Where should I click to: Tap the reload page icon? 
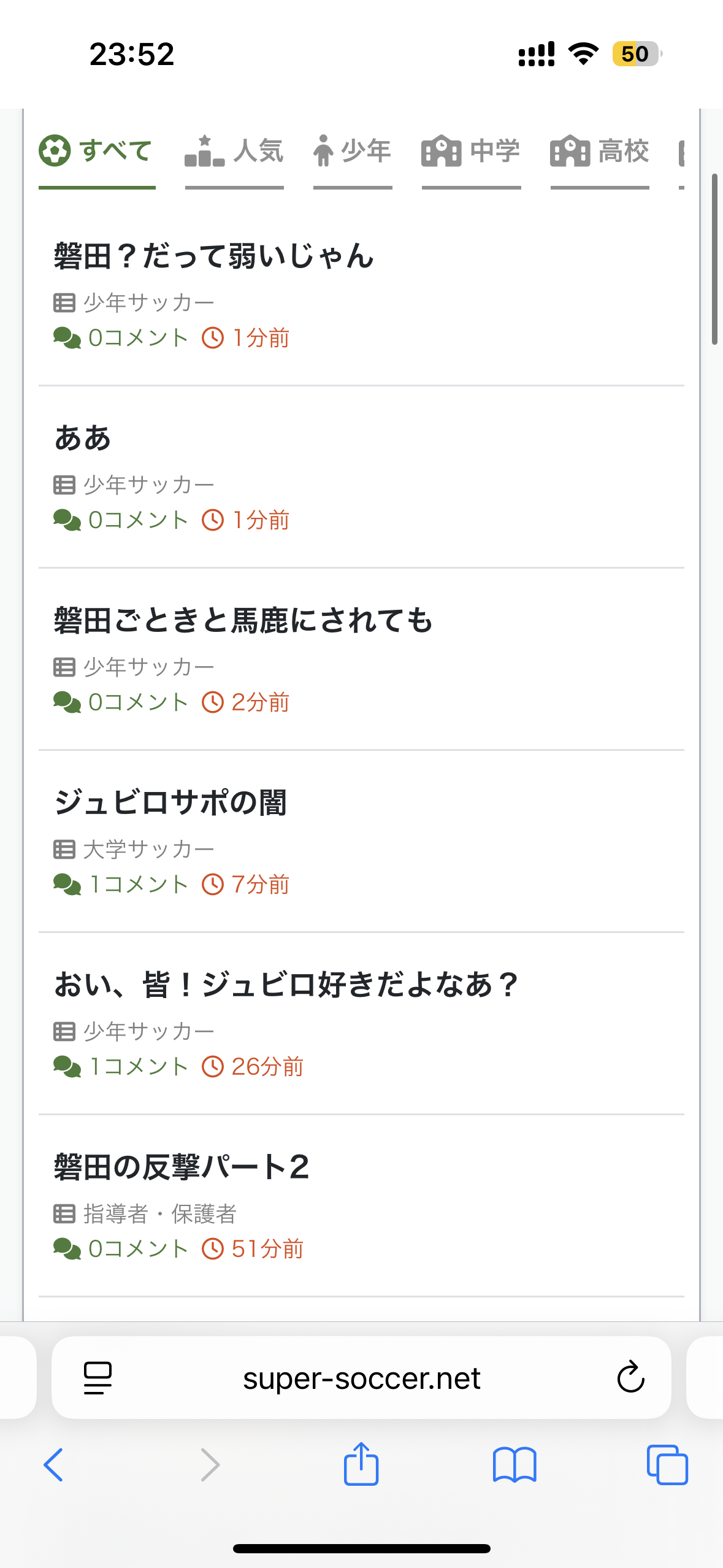point(630,1378)
